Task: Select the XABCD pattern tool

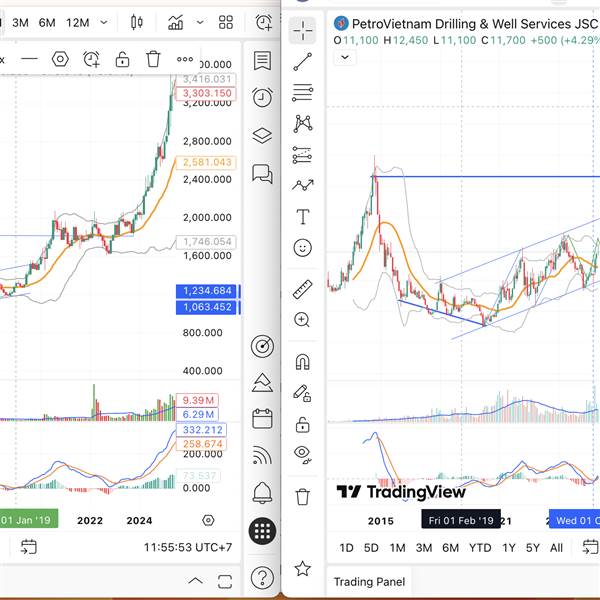Action: 302,124
